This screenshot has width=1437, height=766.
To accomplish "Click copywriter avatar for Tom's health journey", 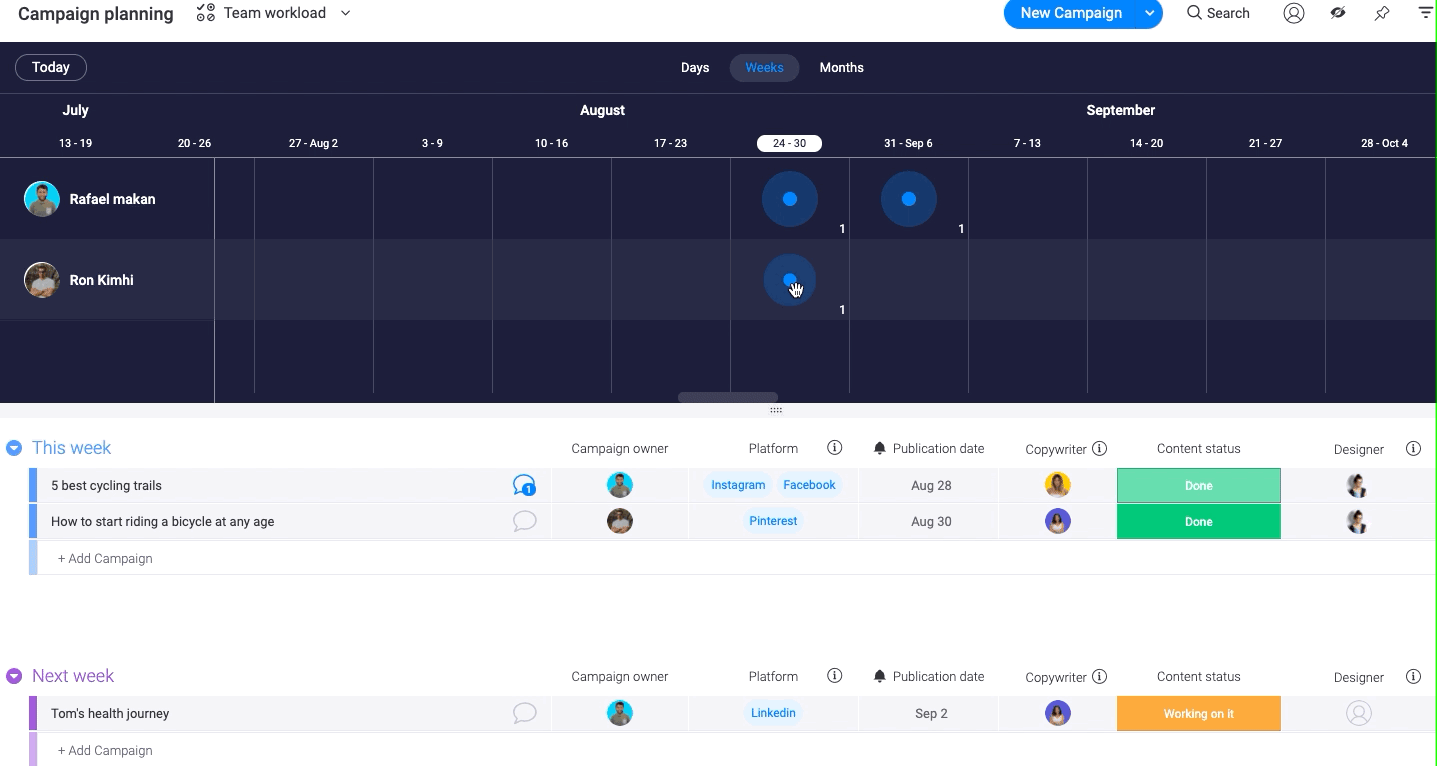I will [x=1058, y=713].
